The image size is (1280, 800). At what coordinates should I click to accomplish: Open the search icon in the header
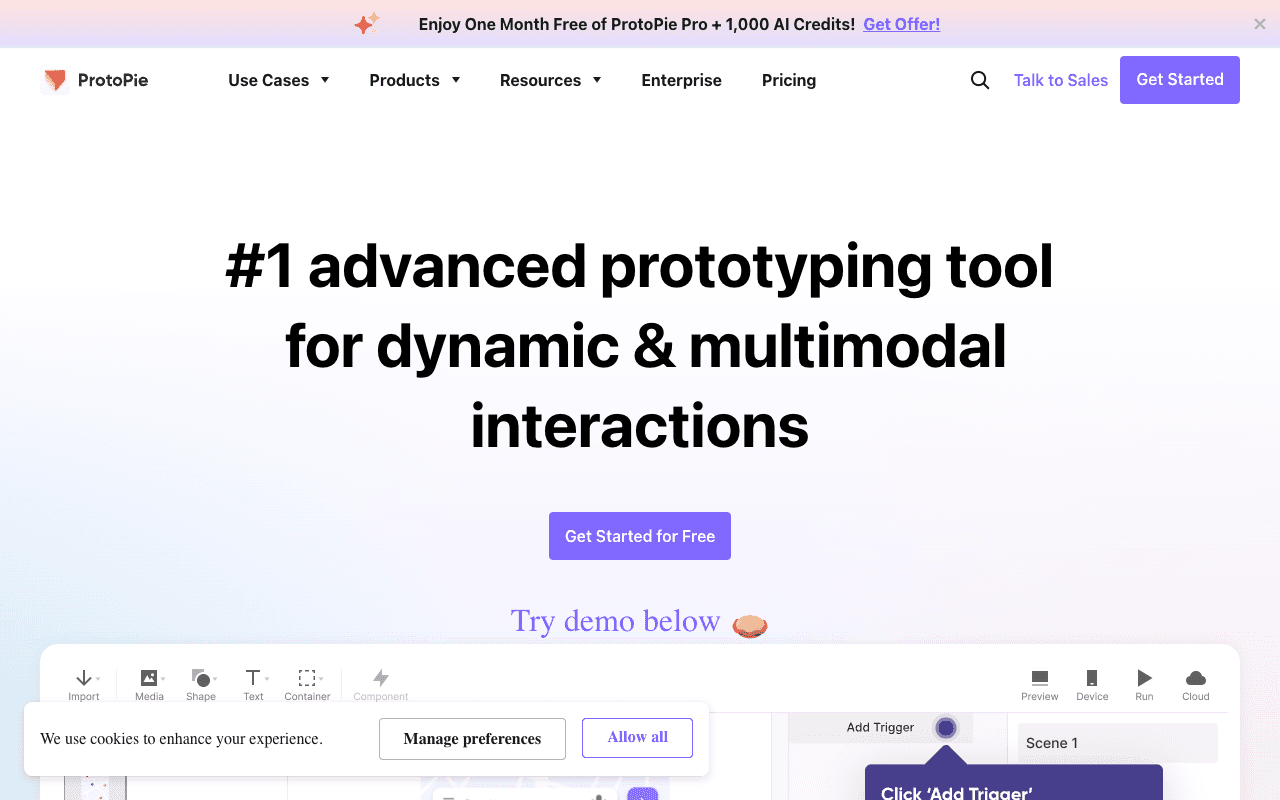point(980,80)
